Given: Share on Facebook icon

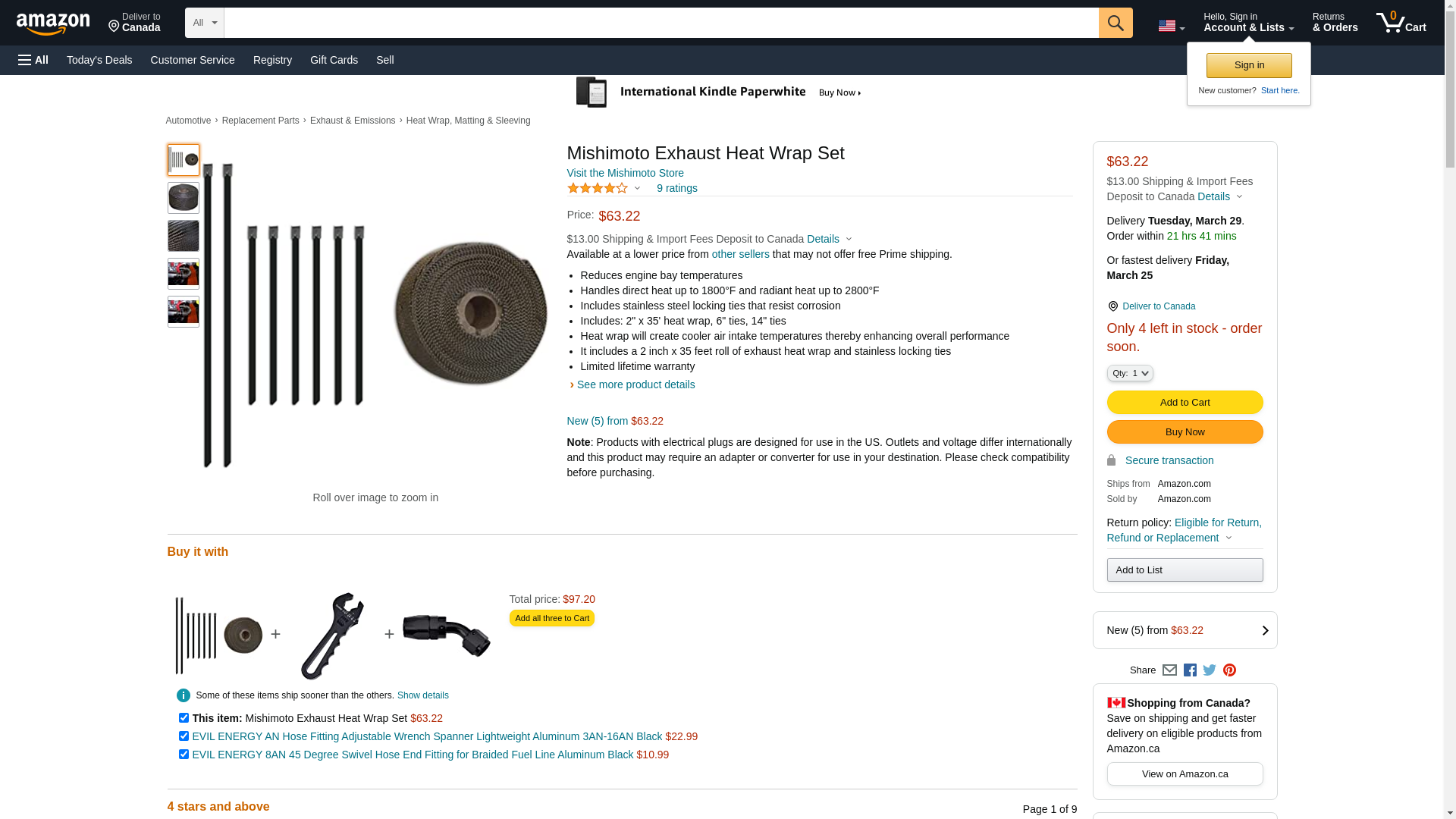Looking at the screenshot, I should pos(1190,670).
